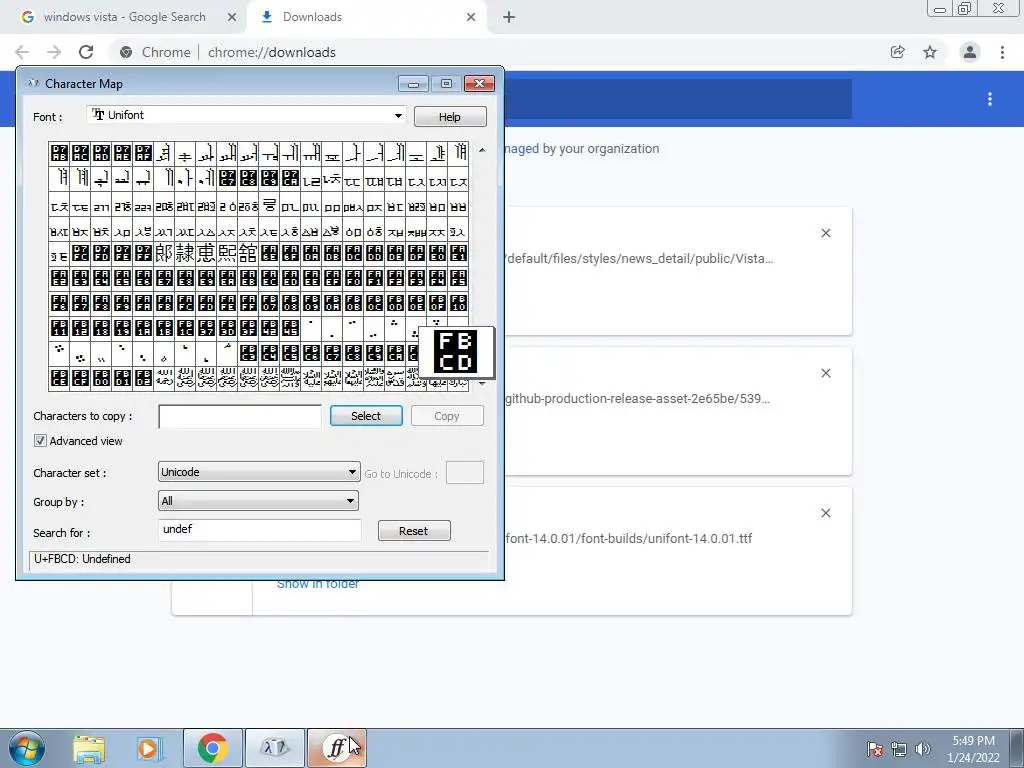Click the enlarged FBCD glyph preview
1024x768 pixels.
[456, 352]
